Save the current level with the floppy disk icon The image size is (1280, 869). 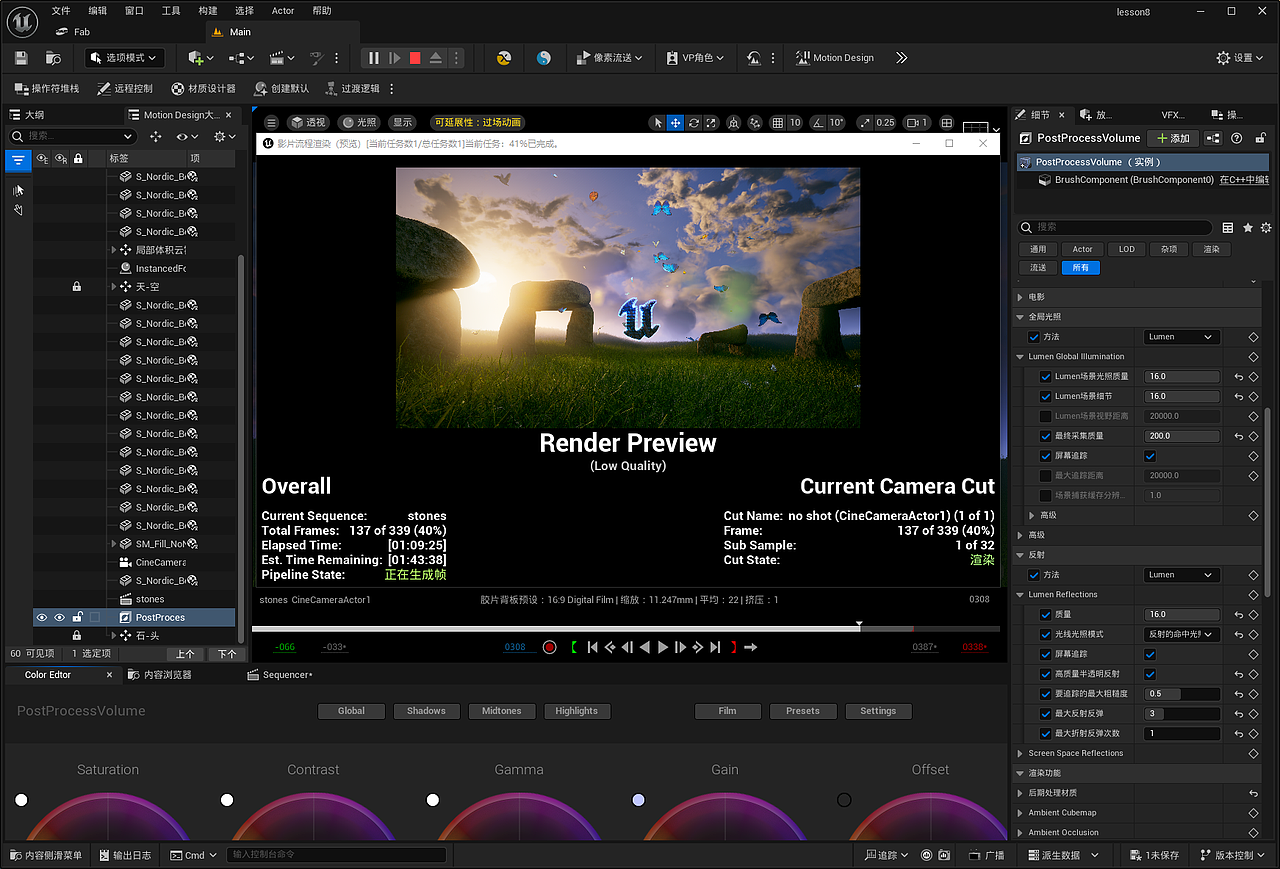[21, 58]
